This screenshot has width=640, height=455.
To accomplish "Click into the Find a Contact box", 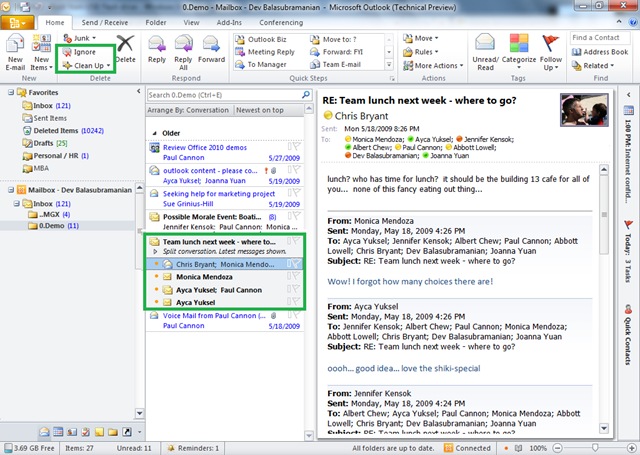I will [x=600, y=38].
